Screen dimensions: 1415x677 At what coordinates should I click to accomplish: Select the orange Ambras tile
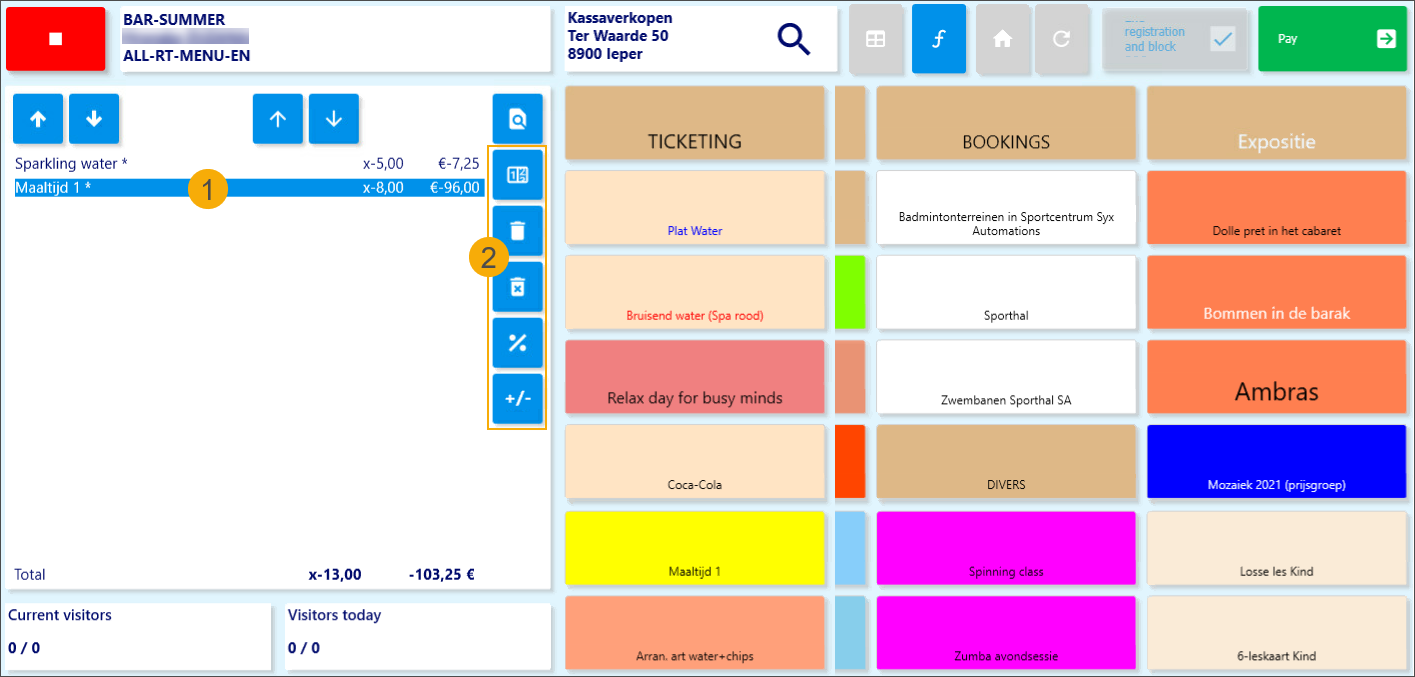[1277, 377]
